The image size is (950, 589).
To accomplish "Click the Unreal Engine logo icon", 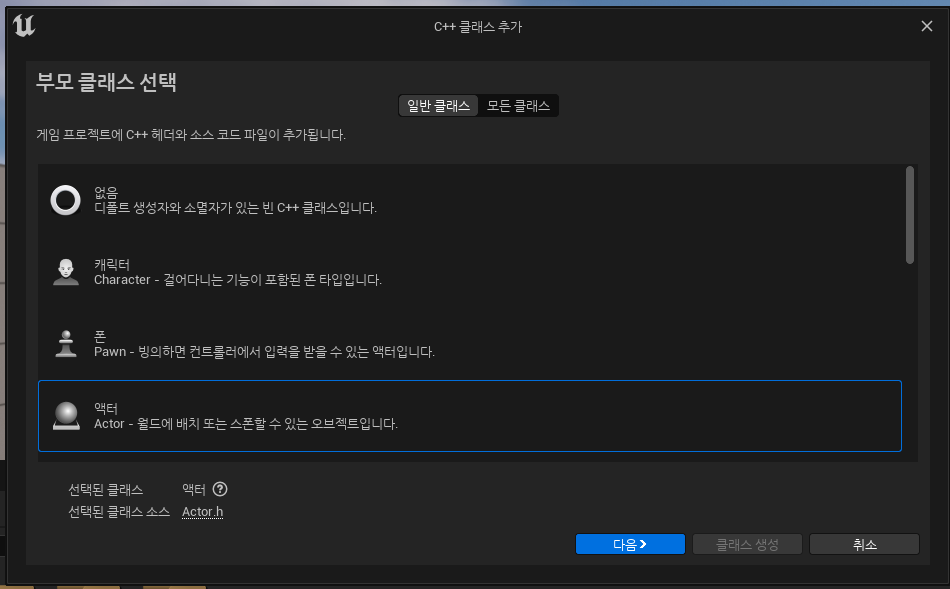I will [24, 26].
